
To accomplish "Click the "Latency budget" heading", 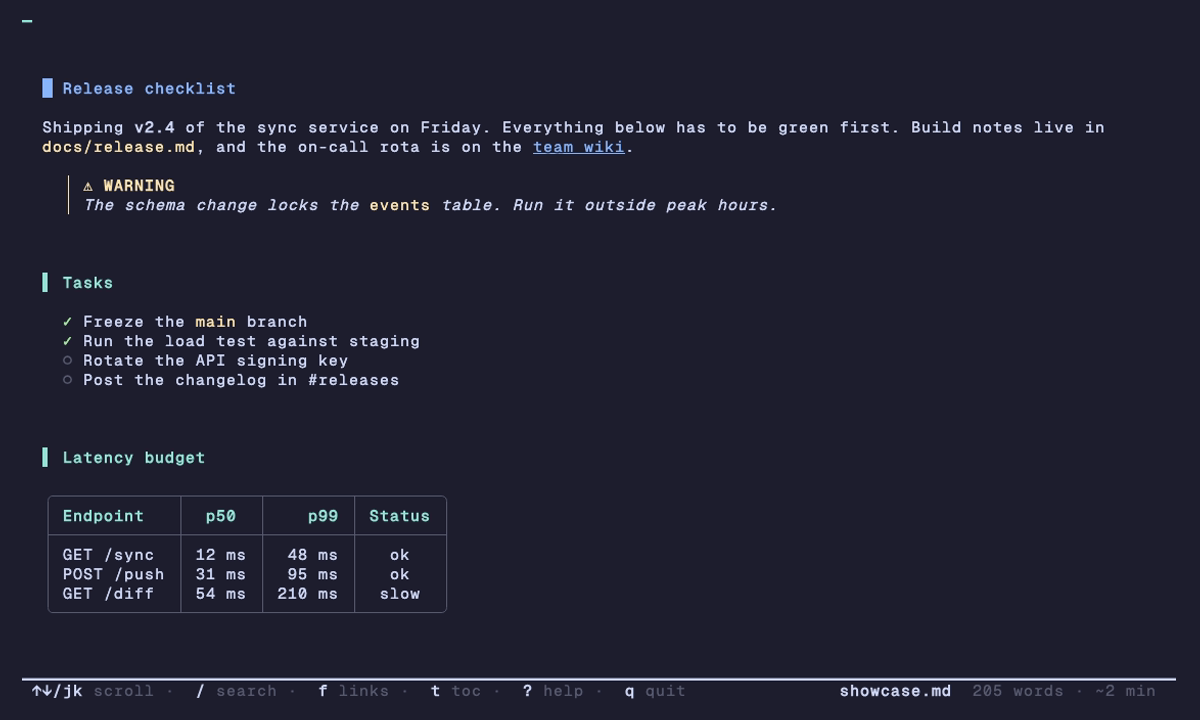I will point(134,458).
